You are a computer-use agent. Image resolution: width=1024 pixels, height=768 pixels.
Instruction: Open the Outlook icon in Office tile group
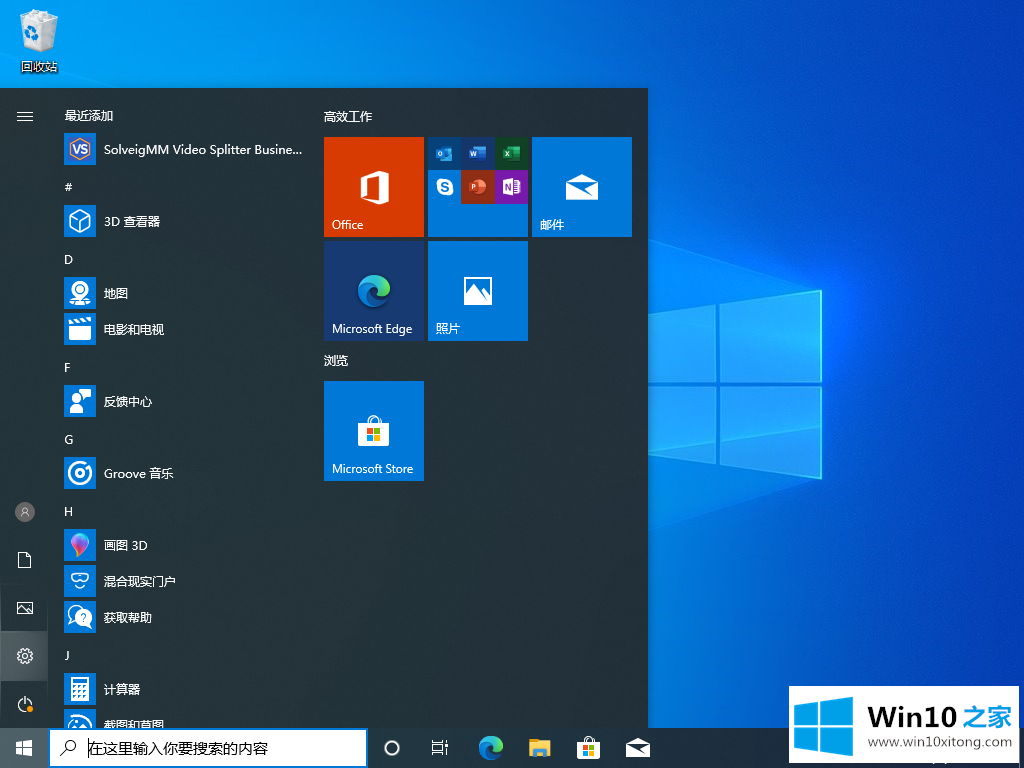pyautogui.click(x=444, y=154)
